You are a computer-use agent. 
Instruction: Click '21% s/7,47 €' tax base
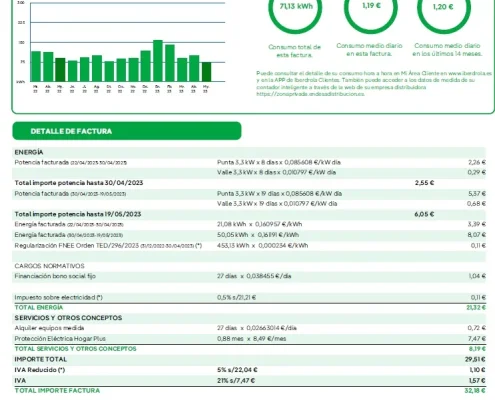(236, 381)
